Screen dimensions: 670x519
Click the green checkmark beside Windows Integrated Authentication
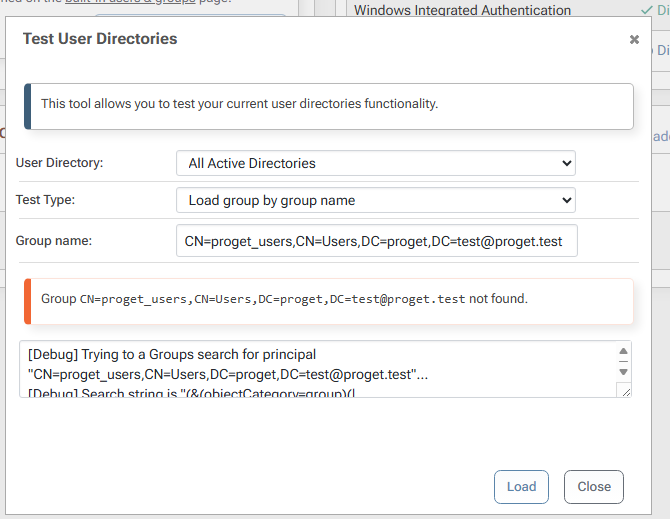click(647, 10)
